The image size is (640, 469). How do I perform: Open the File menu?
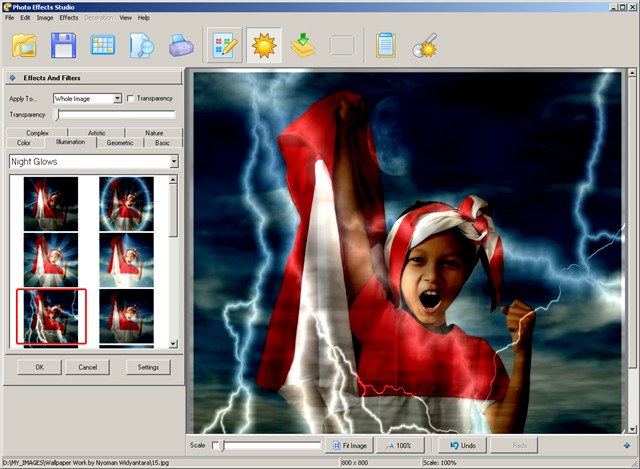[x=9, y=18]
